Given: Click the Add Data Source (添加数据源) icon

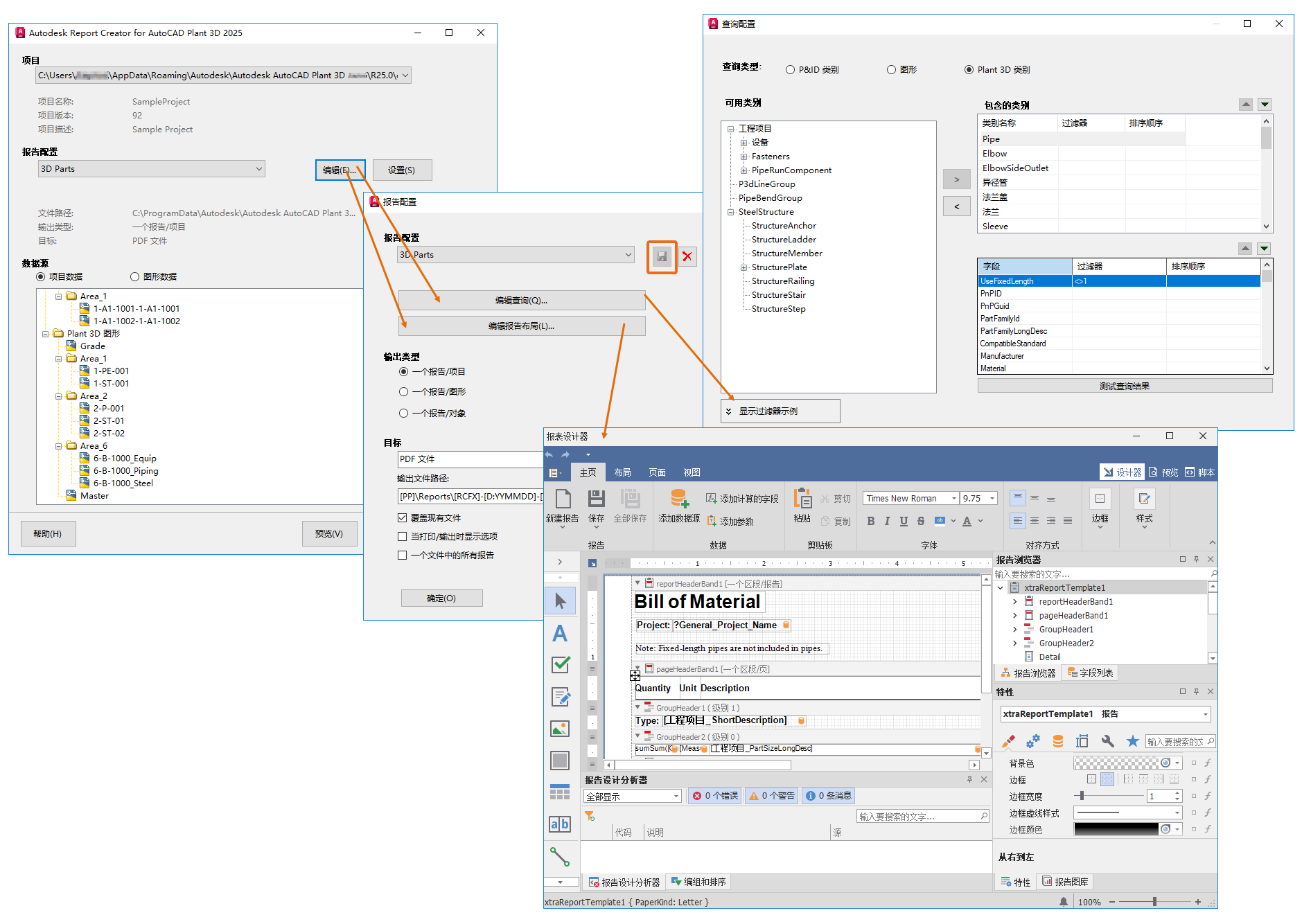Looking at the screenshot, I should point(679,499).
